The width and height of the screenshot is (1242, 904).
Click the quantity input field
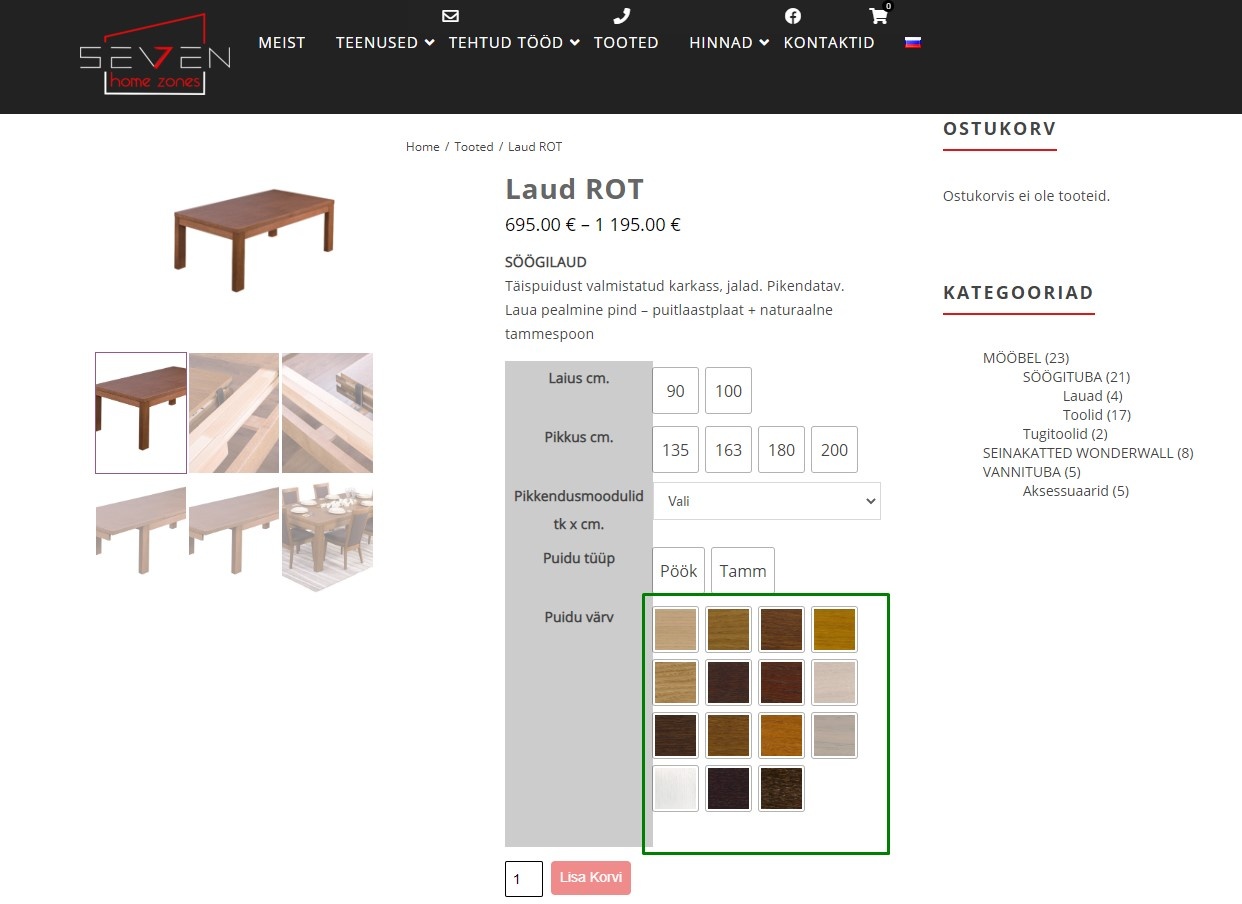coord(523,879)
